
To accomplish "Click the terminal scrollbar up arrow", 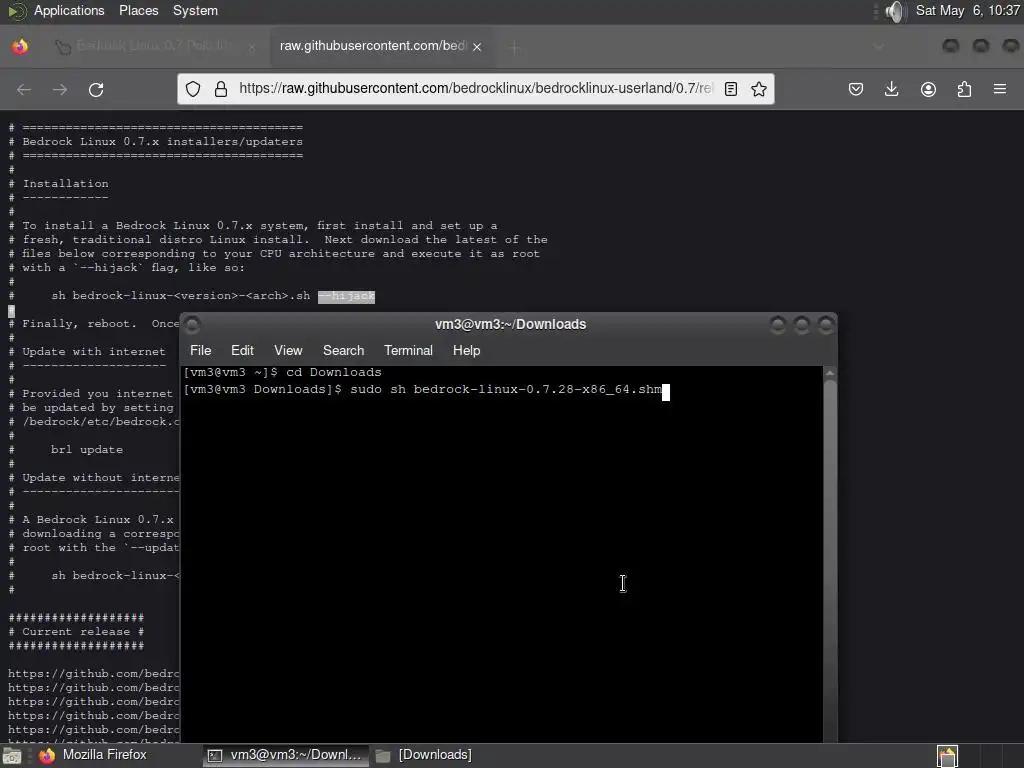I will click(x=830, y=373).
